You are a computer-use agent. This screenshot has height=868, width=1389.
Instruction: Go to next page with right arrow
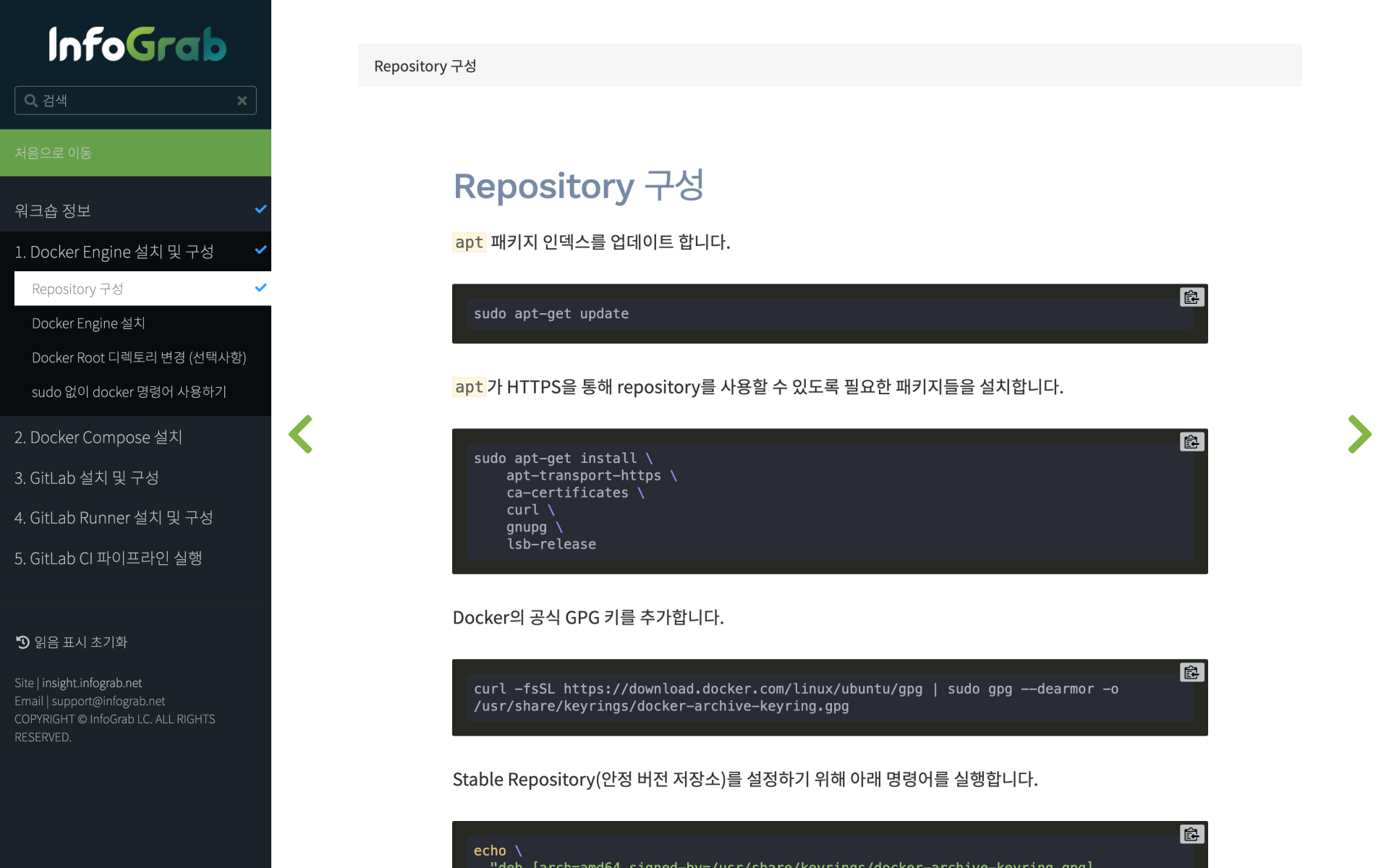coord(1359,434)
